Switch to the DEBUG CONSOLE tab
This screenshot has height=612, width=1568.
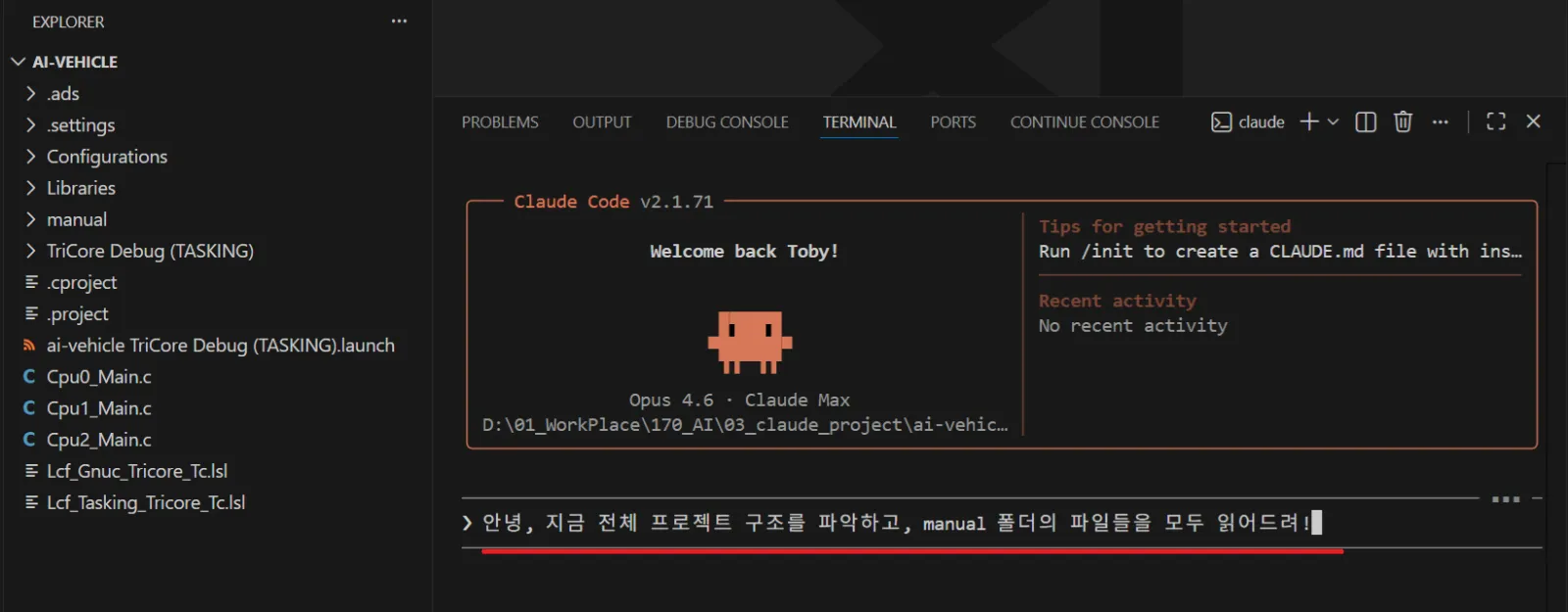[x=727, y=122]
